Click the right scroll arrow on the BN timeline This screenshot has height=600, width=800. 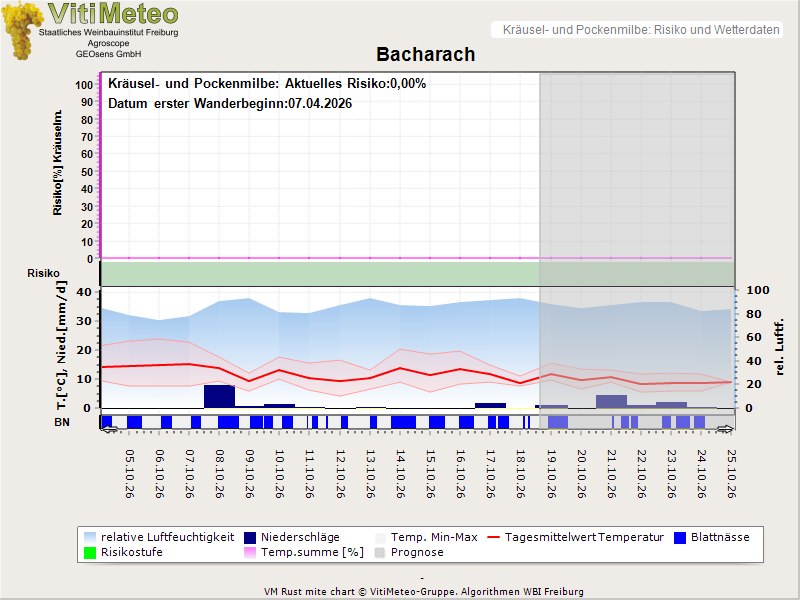click(725, 430)
